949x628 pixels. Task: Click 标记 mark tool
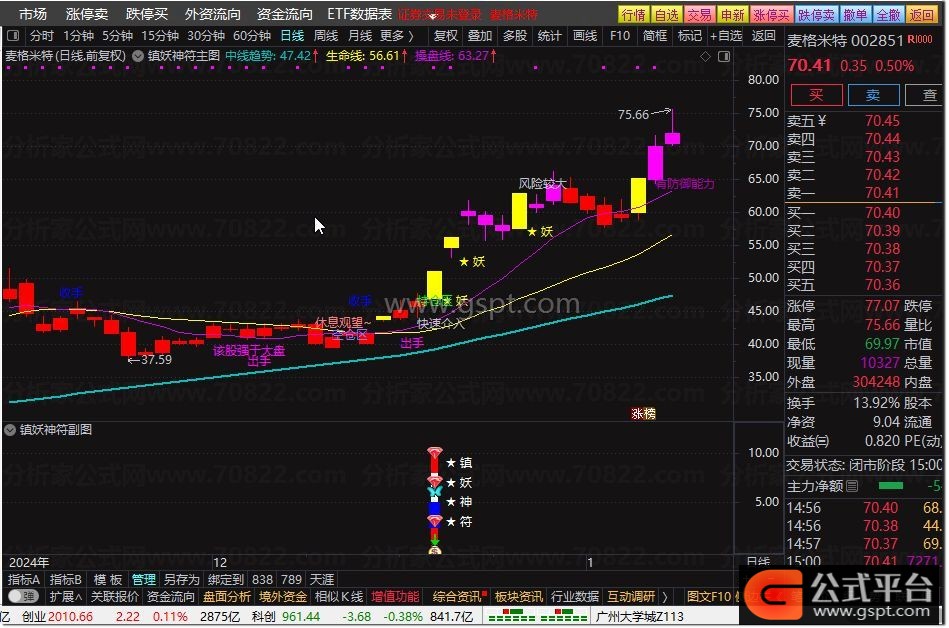point(689,36)
